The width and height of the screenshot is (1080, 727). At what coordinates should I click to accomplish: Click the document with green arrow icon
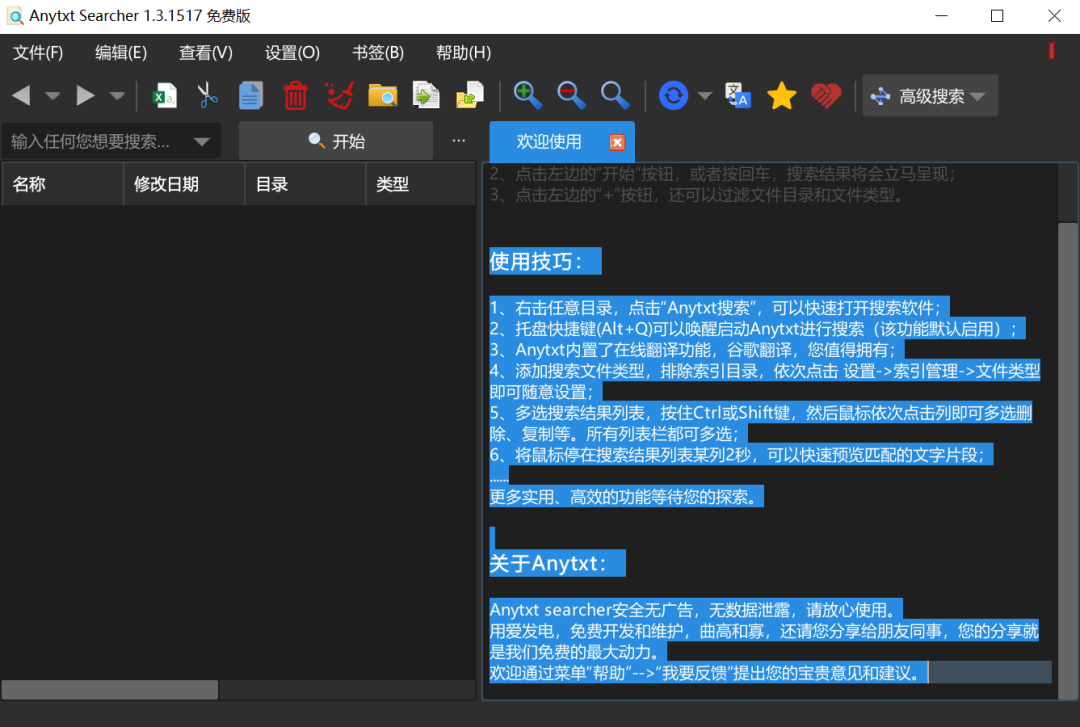tap(426, 95)
